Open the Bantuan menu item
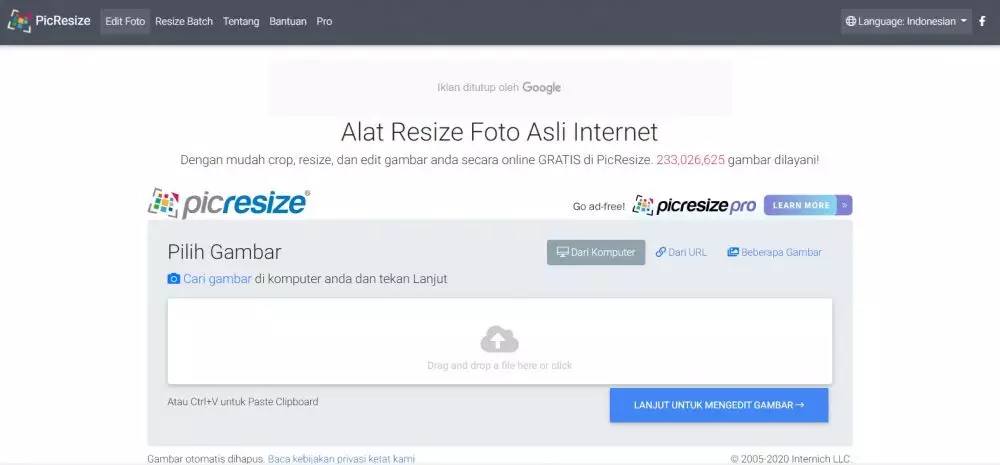 [x=288, y=21]
